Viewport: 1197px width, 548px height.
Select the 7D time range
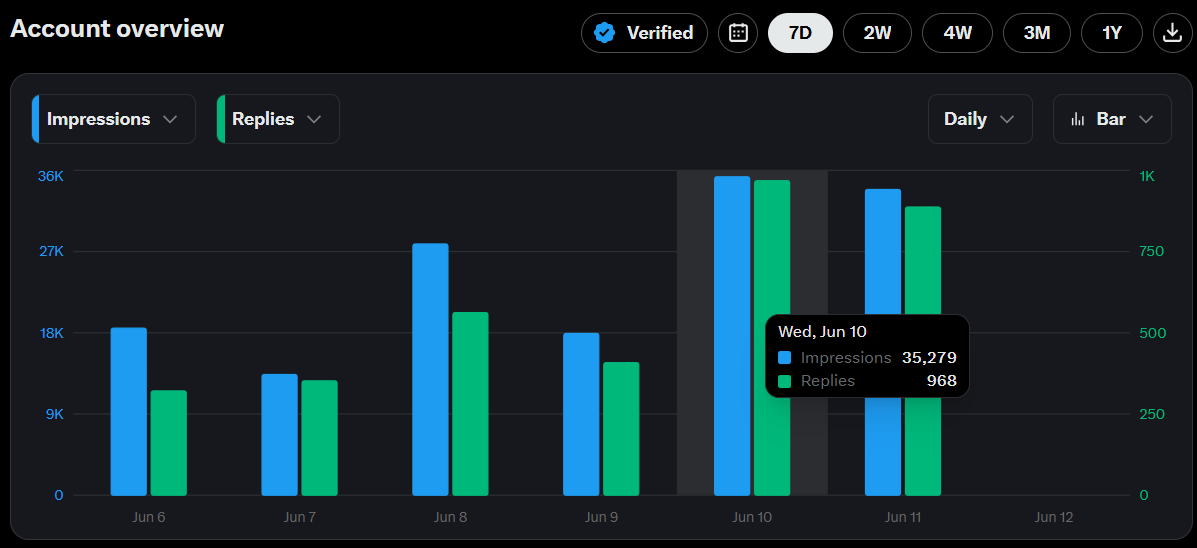[800, 33]
